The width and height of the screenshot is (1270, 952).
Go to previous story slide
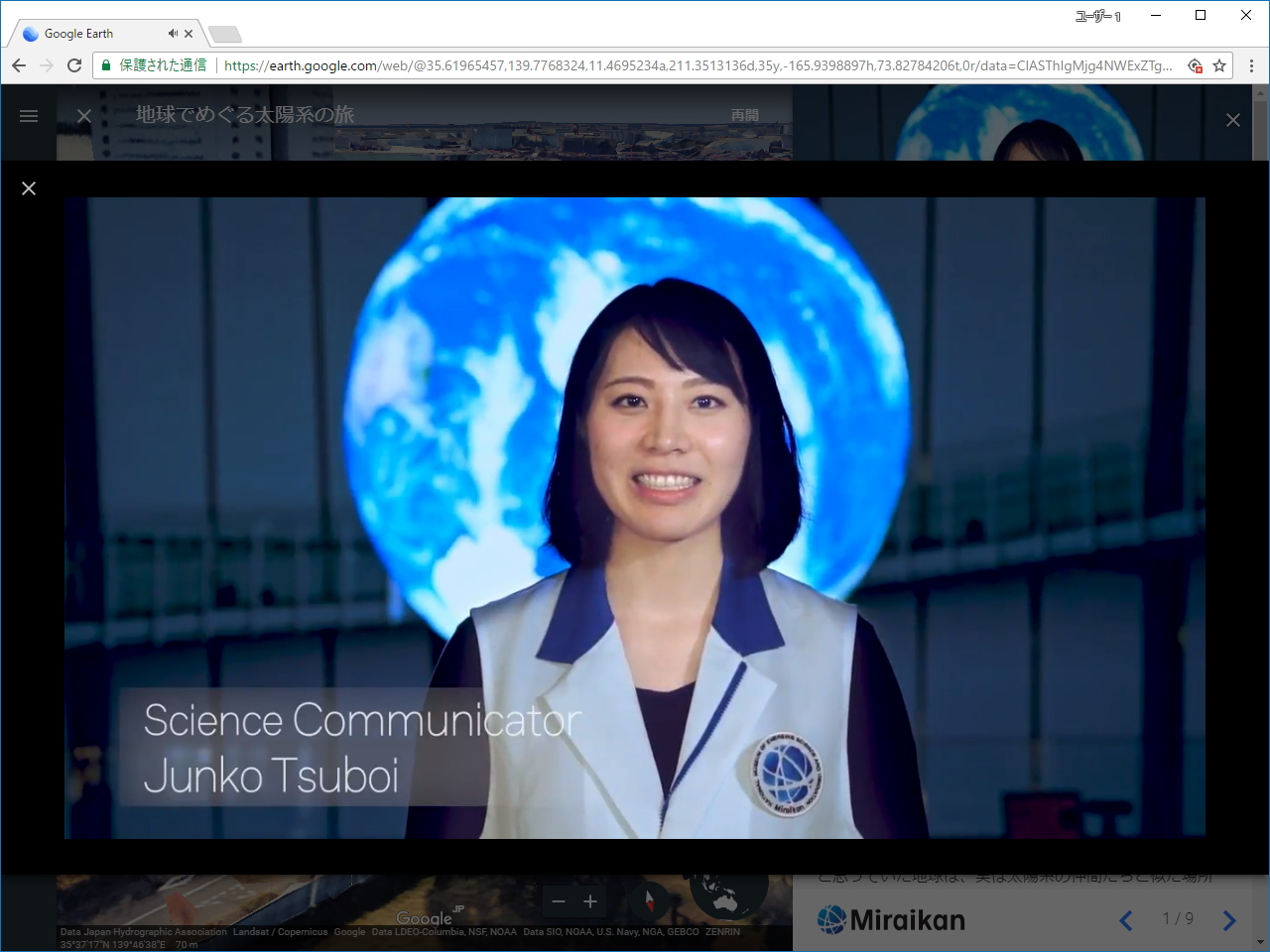(1126, 920)
